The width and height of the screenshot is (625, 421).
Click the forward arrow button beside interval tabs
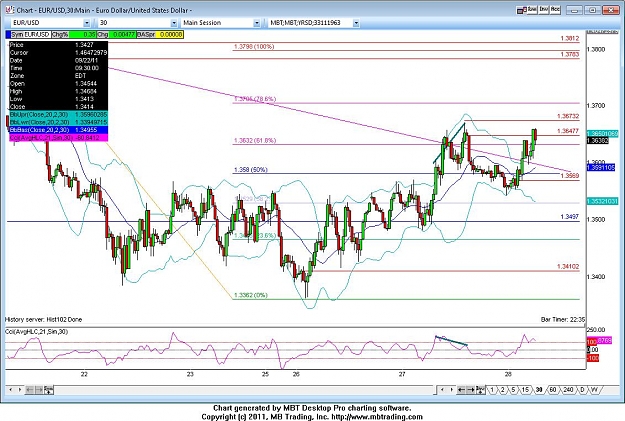(471, 390)
